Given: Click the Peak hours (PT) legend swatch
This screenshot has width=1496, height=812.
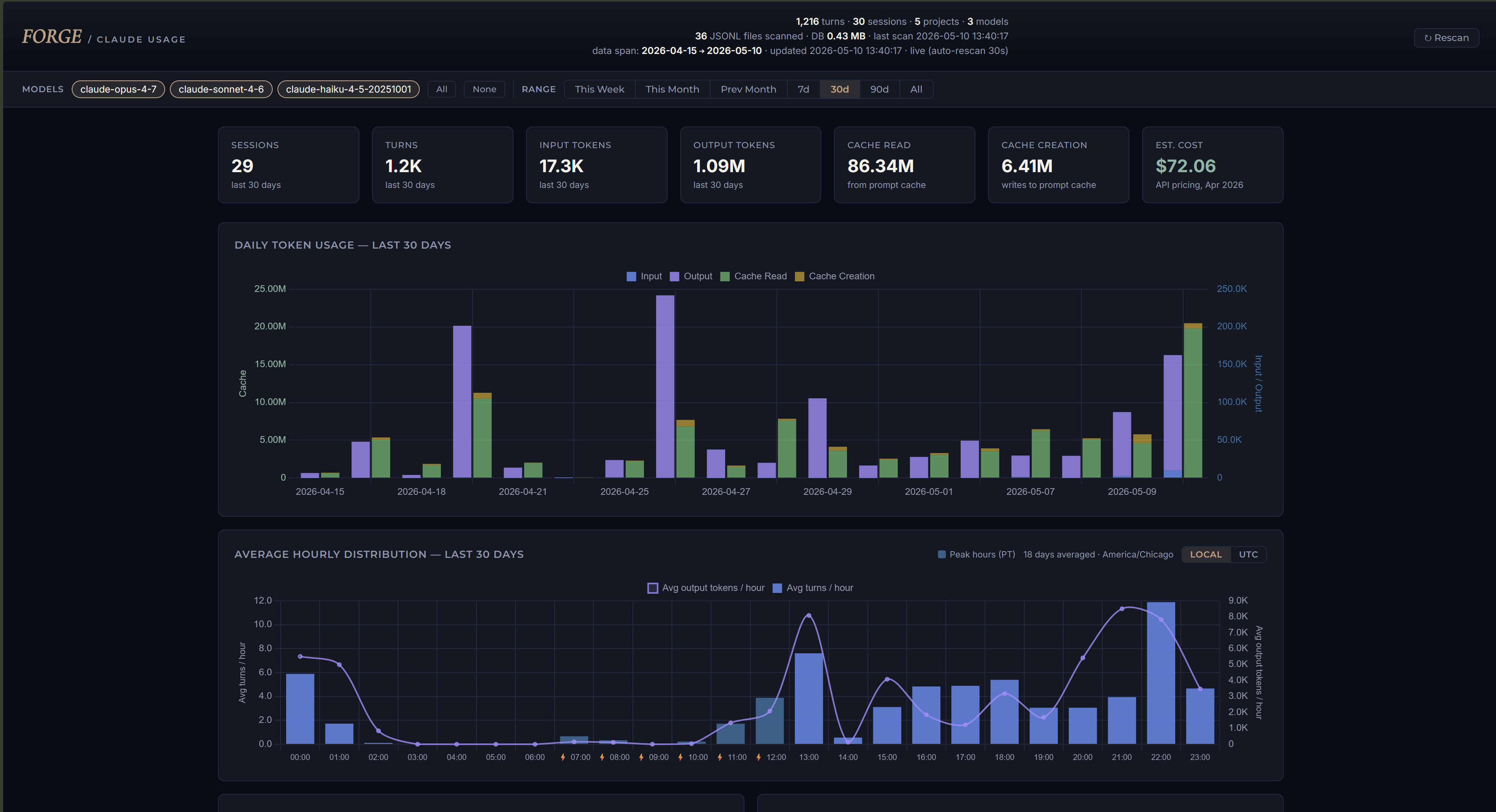Looking at the screenshot, I should coord(942,554).
